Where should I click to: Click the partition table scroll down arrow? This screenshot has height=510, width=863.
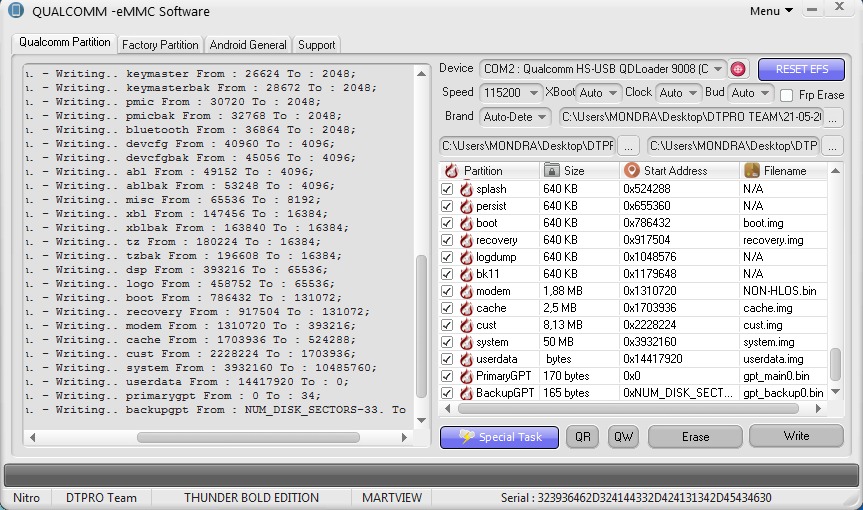[835, 392]
